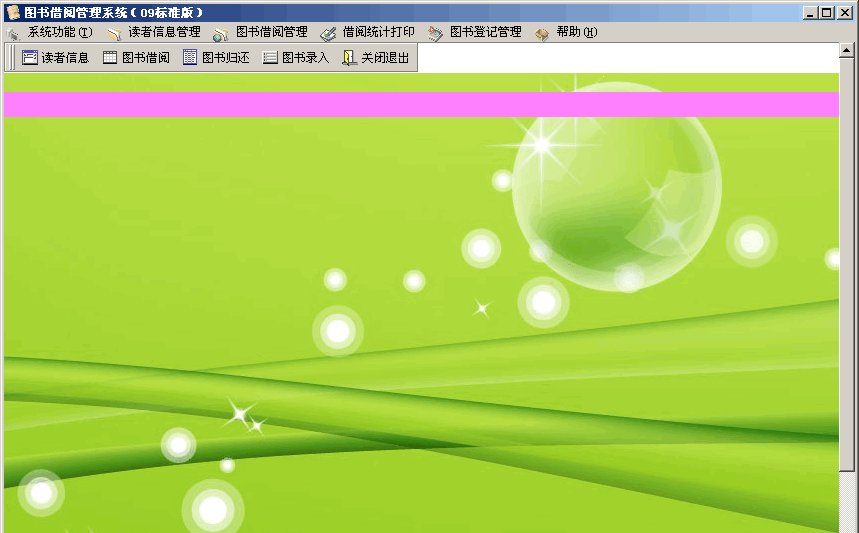Click the application icon in title bar
The image size is (859, 533).
[x=13, y=13]
